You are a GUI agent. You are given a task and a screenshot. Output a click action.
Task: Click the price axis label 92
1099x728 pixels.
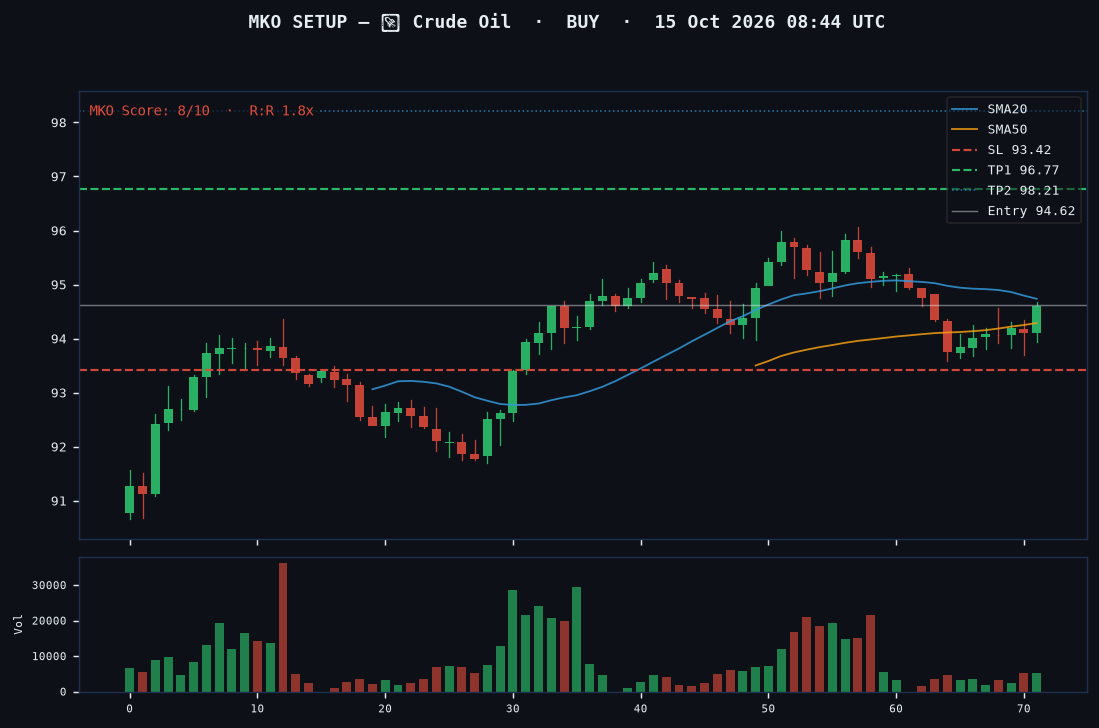(59, 447)
